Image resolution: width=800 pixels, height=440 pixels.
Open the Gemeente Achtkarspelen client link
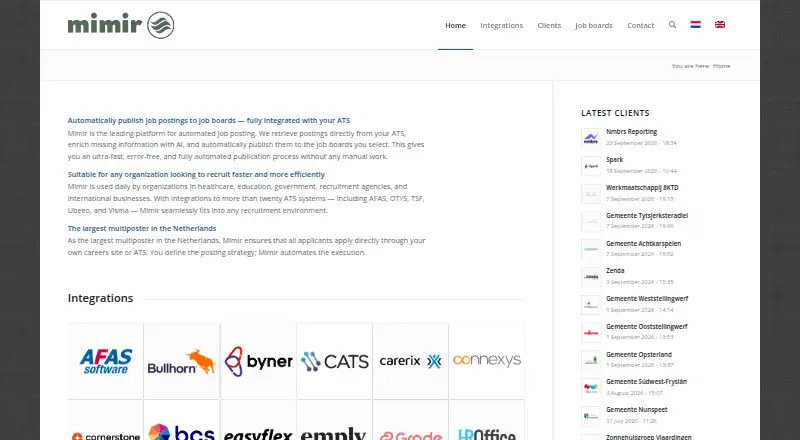(x=643, y=243)
